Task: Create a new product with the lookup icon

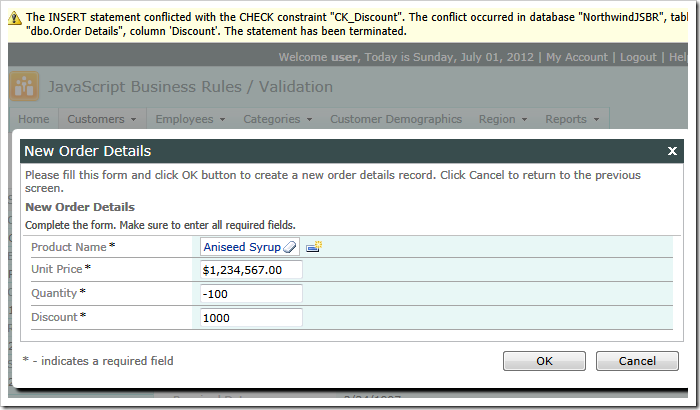Action: click(314, 247)
